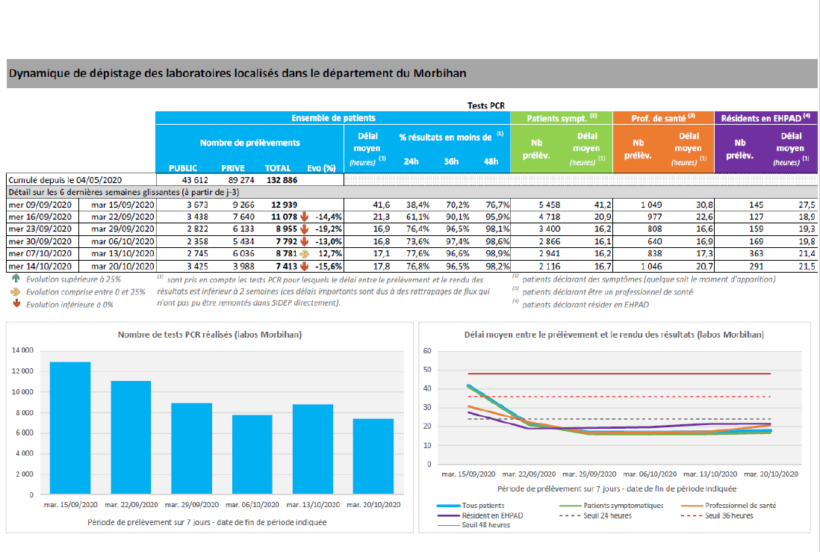Screen dimensions: 820x552
Task: Click the '14 000' bar chart axis label
Action: click(23, 350)
